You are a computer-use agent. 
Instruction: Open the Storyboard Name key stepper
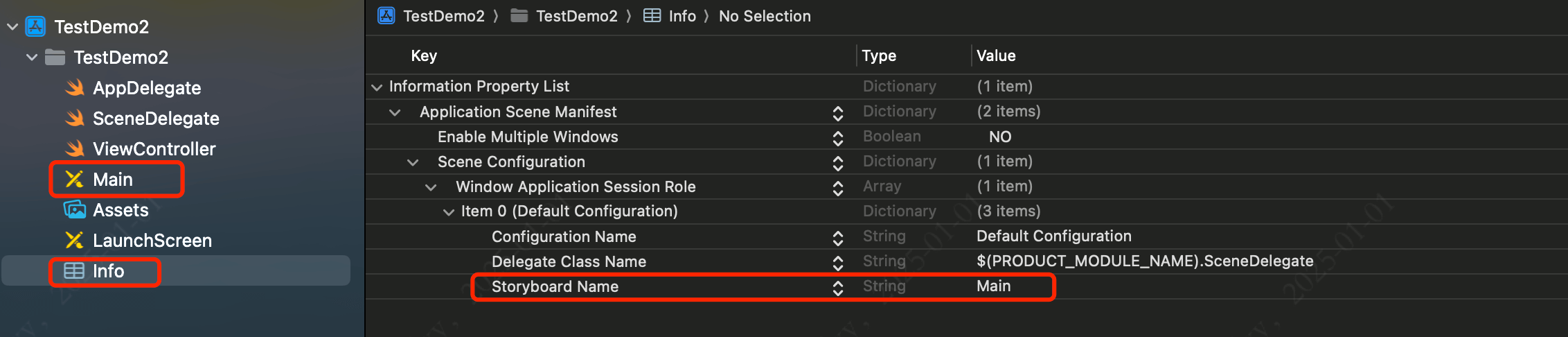pos(838,287)
